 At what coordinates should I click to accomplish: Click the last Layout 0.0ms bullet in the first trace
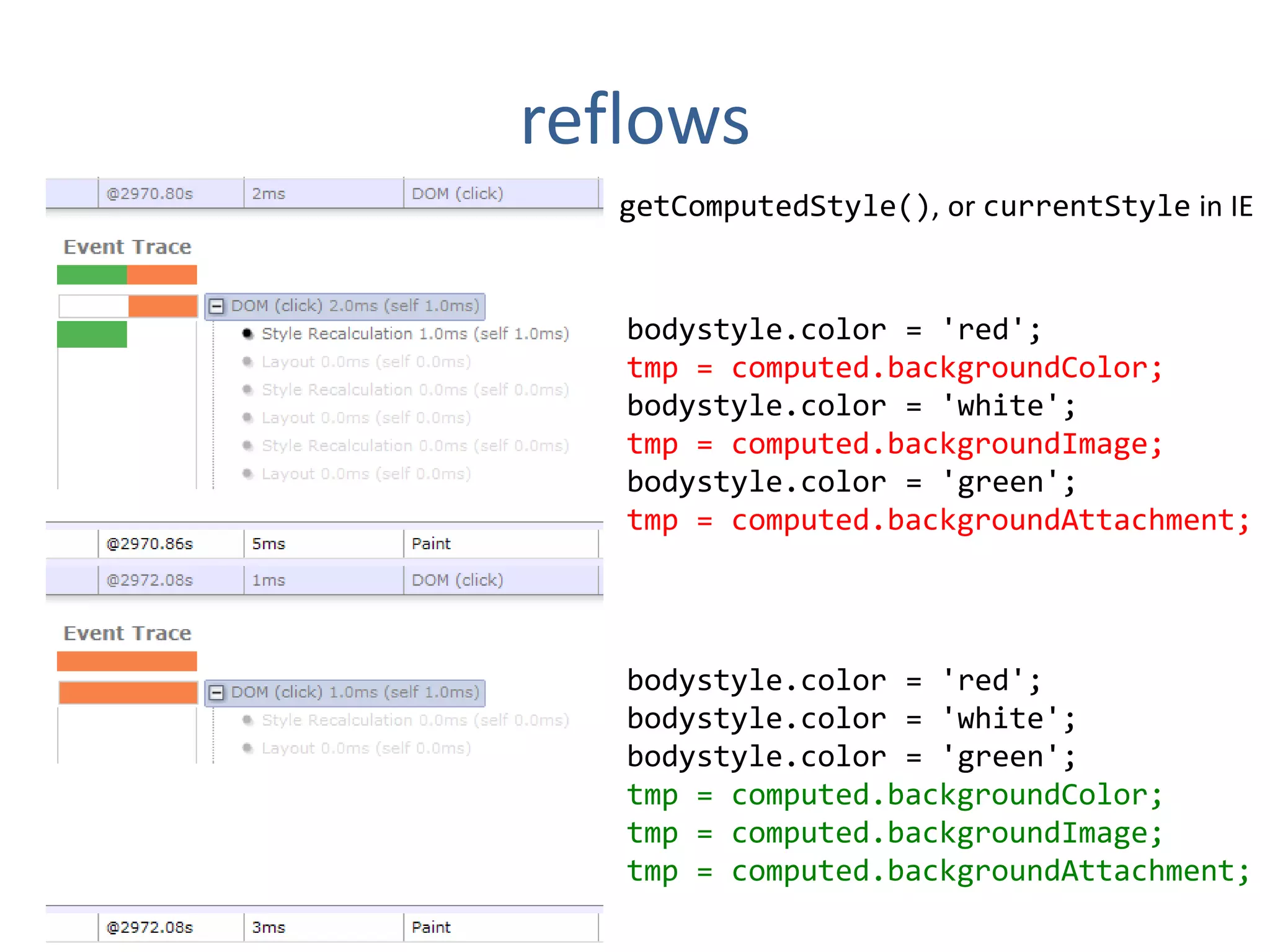click(x=247, y=474)
